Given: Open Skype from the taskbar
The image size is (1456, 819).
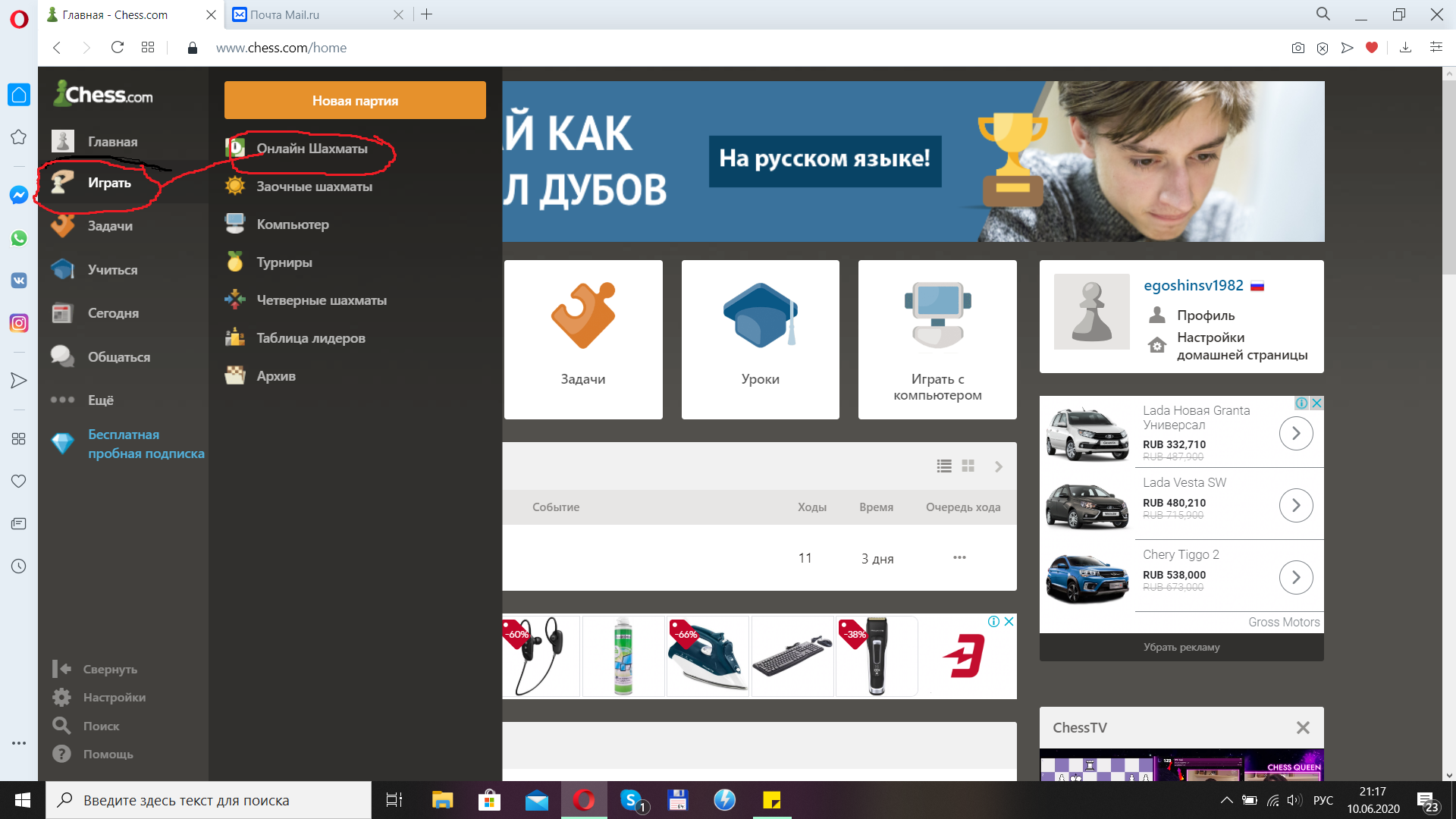Looking at the screenshot, I should (632, 800).
